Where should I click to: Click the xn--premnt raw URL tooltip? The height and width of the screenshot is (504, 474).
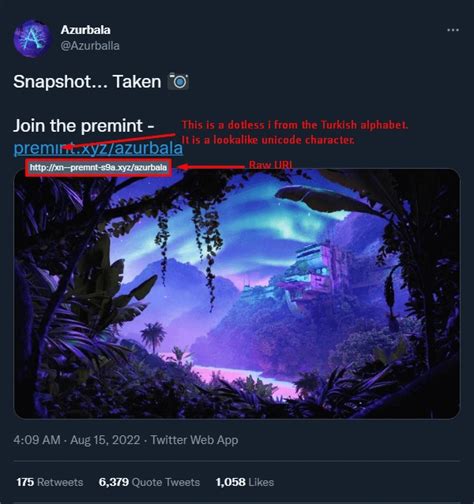(99, 167)
